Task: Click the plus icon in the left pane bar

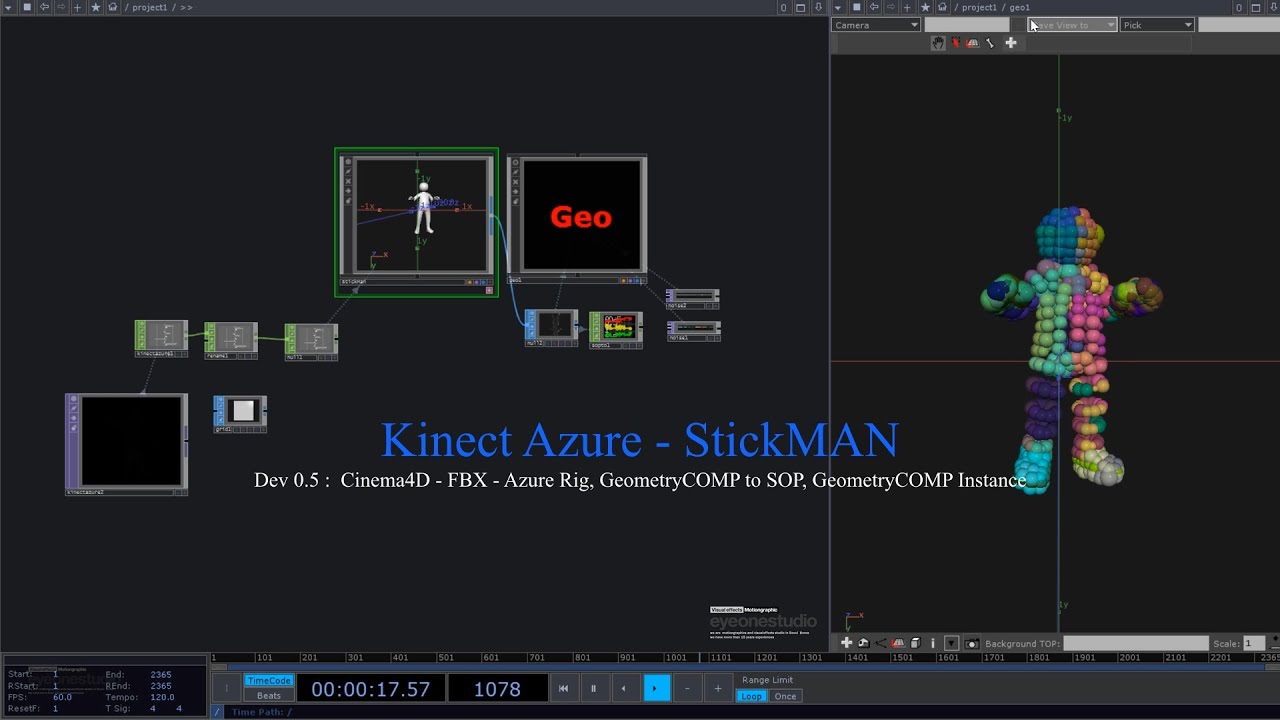Action: [78, 7]
